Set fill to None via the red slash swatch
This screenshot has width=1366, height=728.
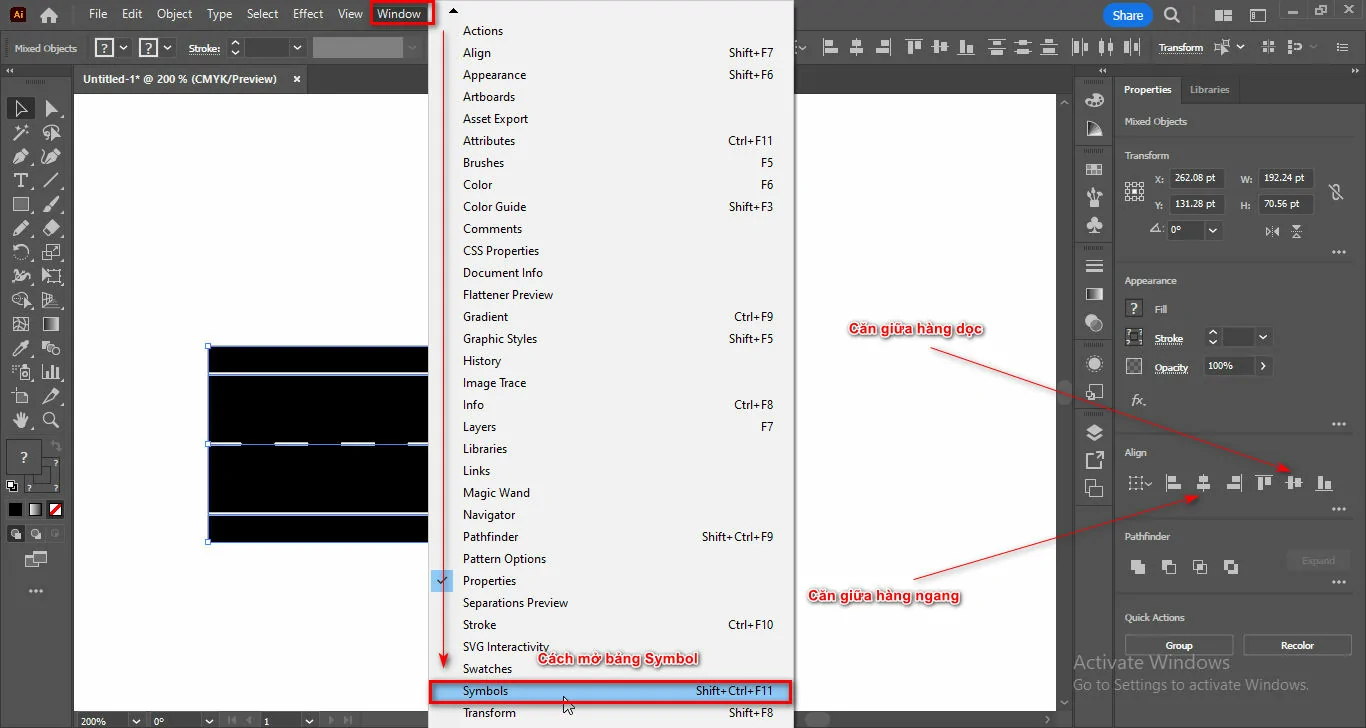(x=56, y=509)
